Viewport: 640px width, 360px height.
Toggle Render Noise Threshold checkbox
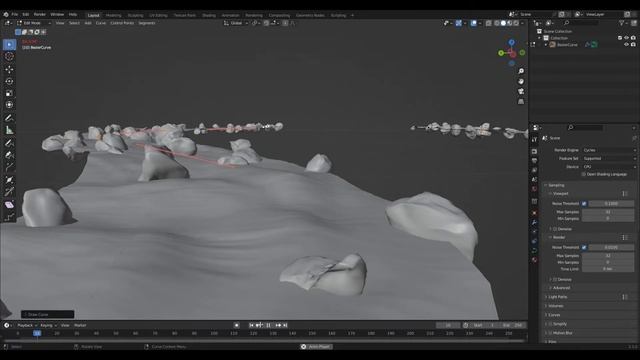pos(584,247)
